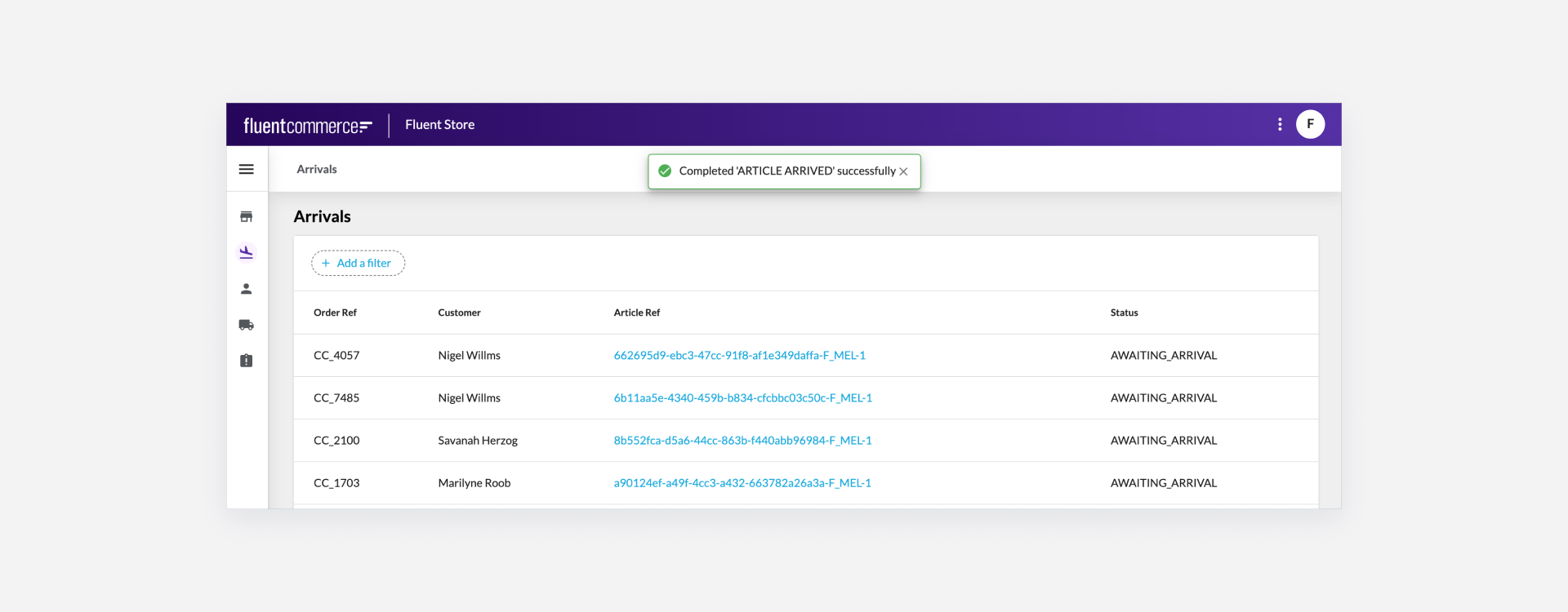Click the Article Ref column header
1568x612 pixels.
[x=636, y=313]
